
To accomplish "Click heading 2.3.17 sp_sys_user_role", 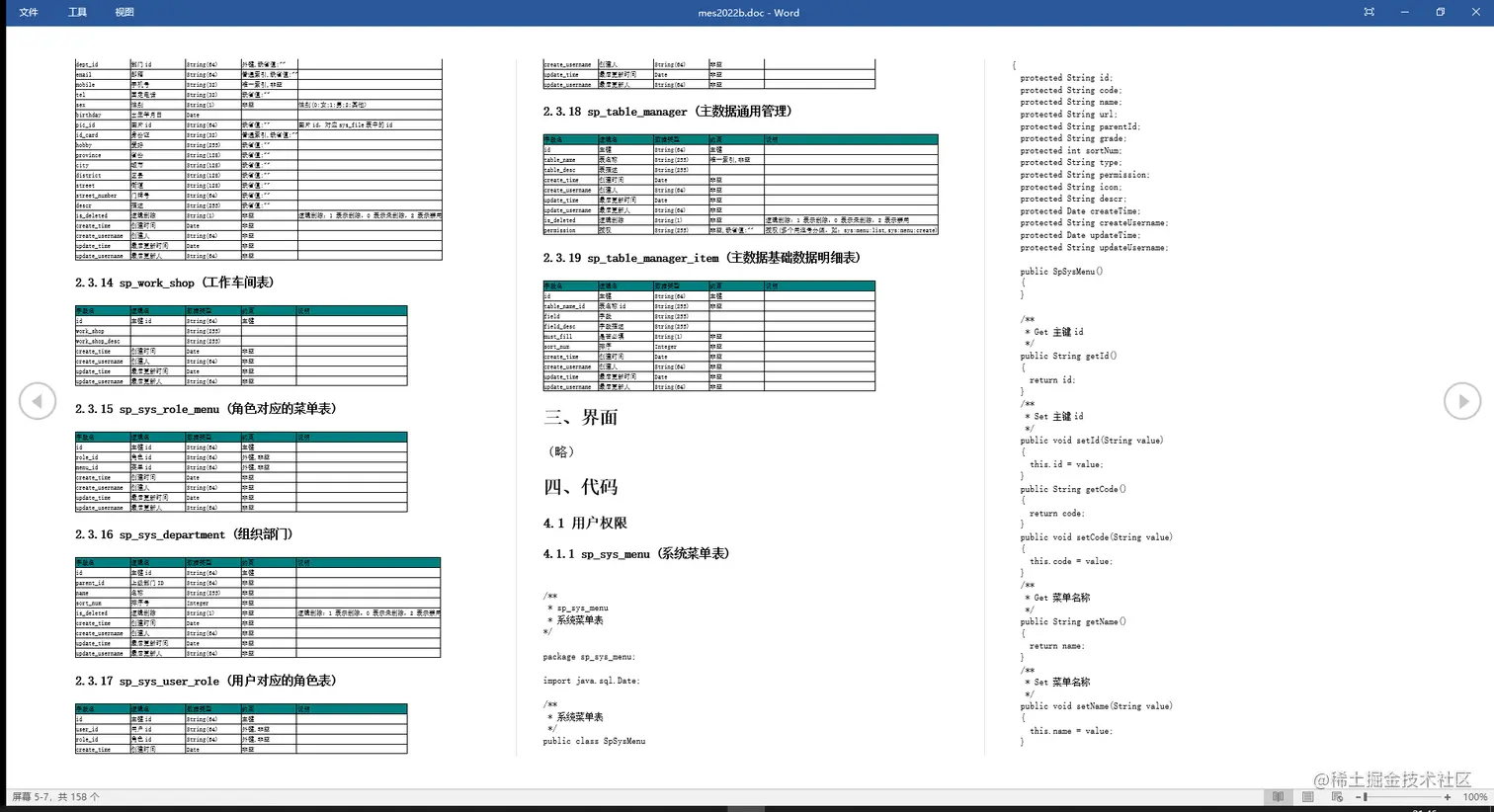I will (207, 681).
